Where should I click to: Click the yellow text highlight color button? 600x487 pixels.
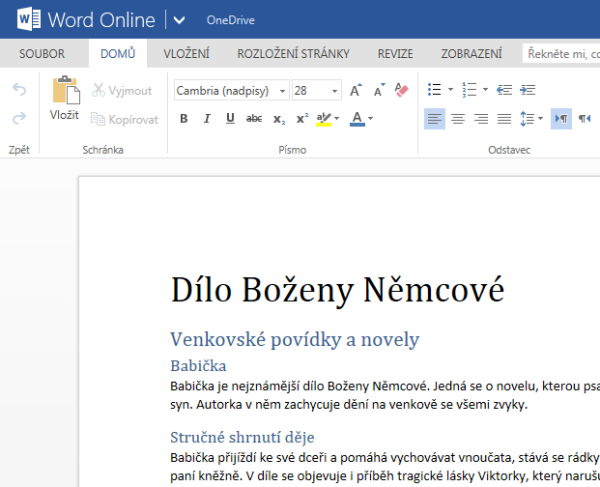pyautogui.click(x=323, y=118)
